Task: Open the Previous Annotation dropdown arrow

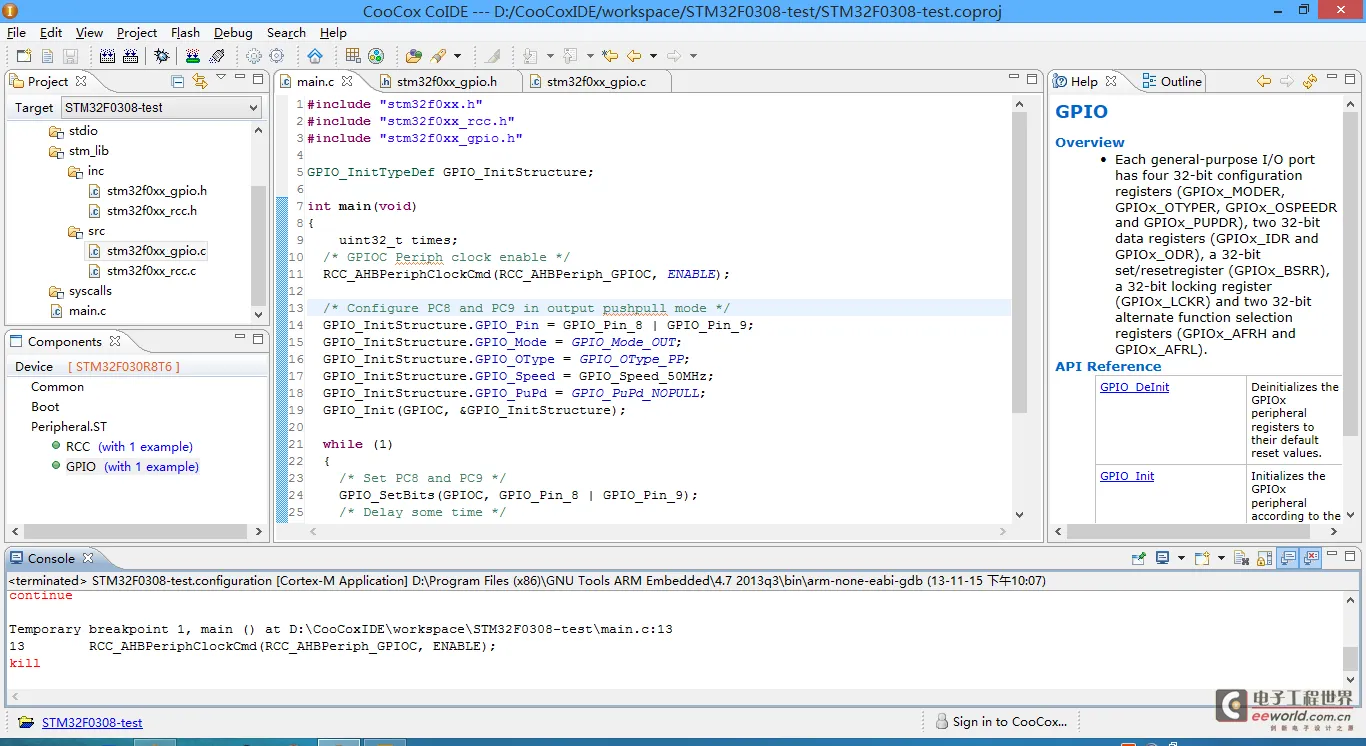Action: (x=590, y=56)
